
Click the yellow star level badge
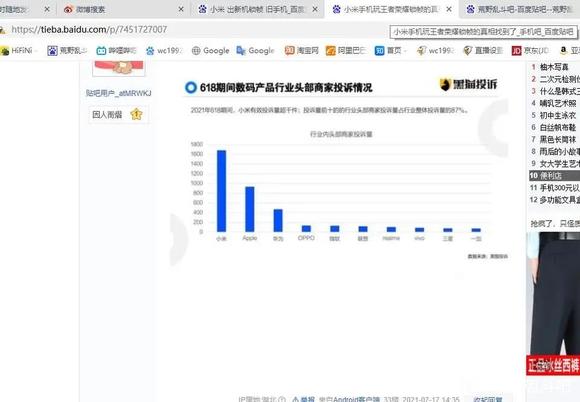136,114
